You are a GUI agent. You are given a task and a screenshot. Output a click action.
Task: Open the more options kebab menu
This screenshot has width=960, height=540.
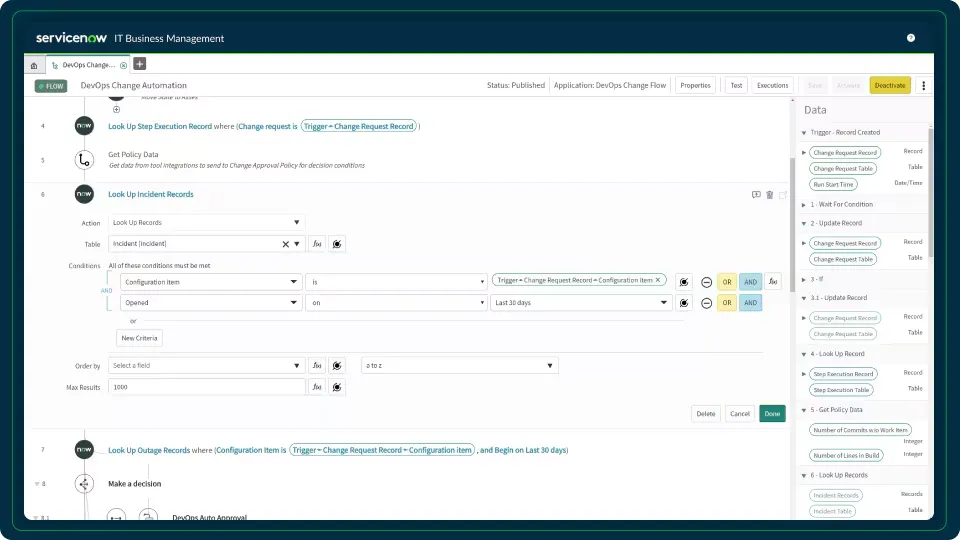923,86
